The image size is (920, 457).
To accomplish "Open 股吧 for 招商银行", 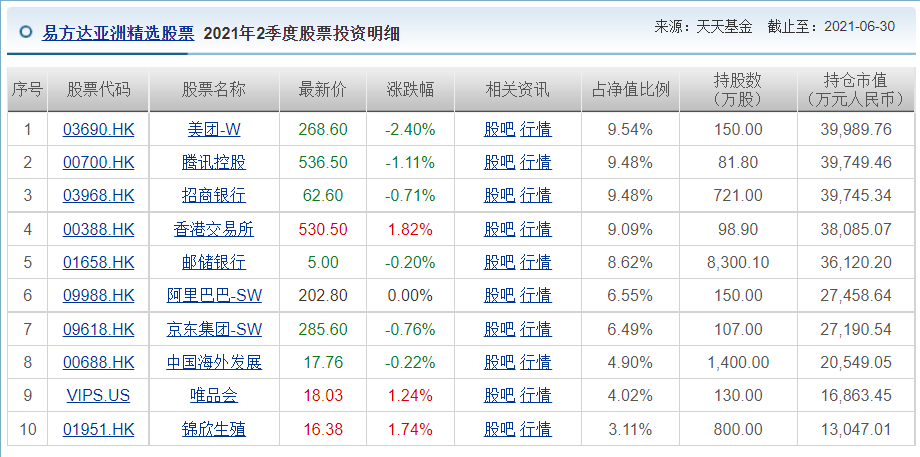I will pyautogui.click(x=499, y=195).
